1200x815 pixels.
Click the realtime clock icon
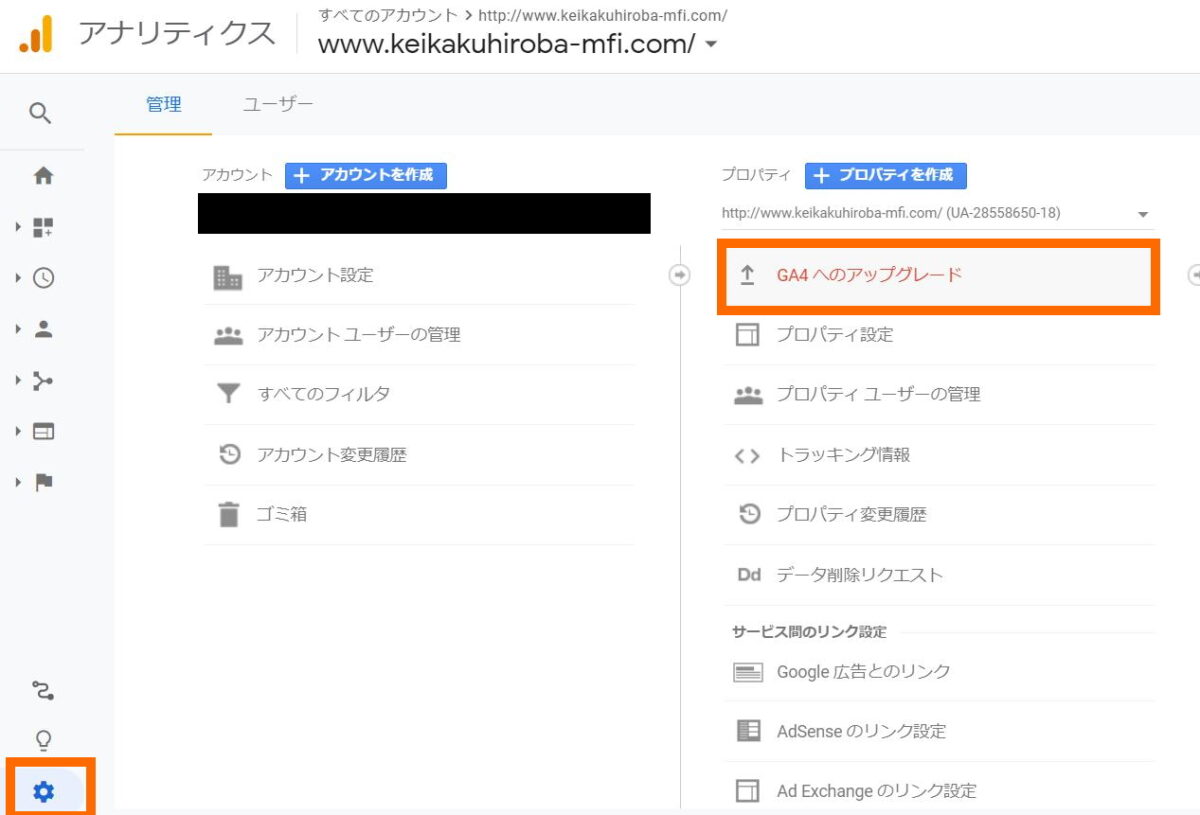point(43,279)
